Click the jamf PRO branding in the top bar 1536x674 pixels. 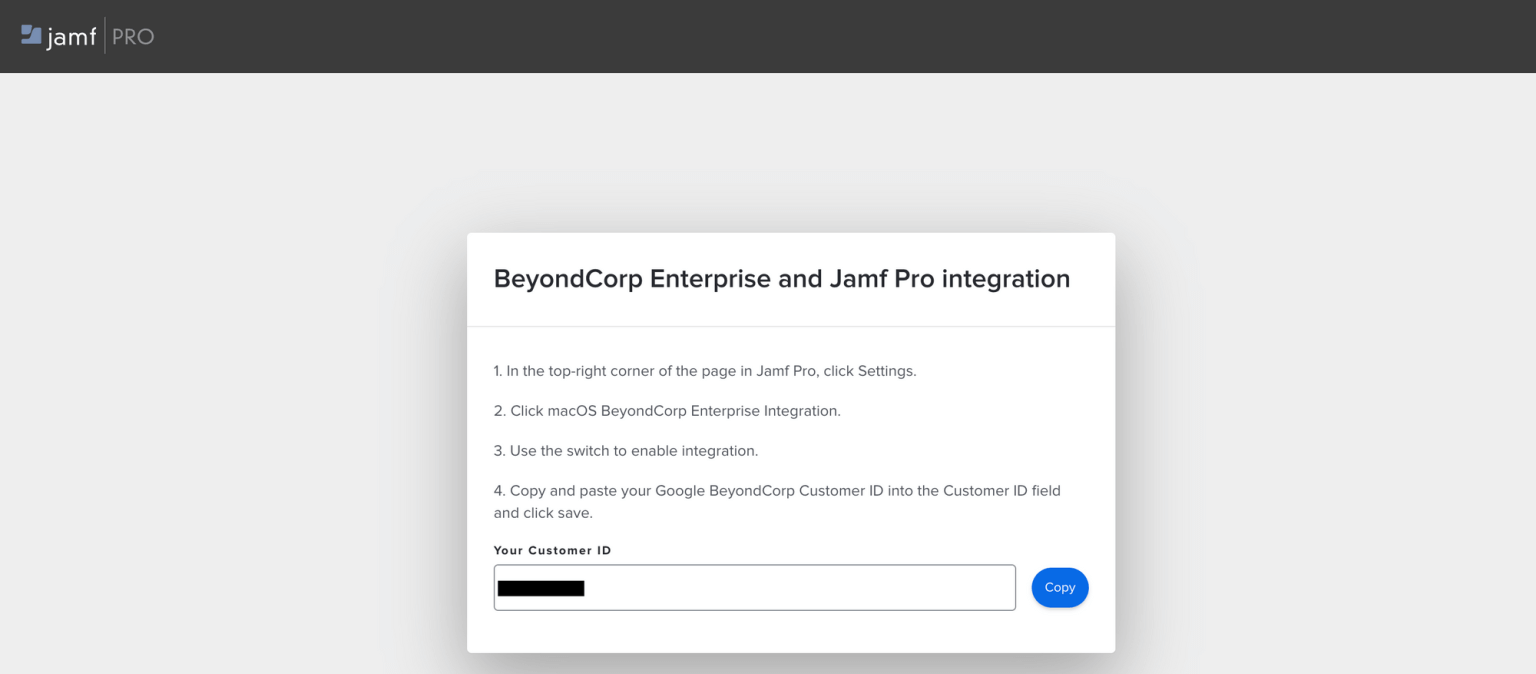pyautogui.click(x=87, y=36)
